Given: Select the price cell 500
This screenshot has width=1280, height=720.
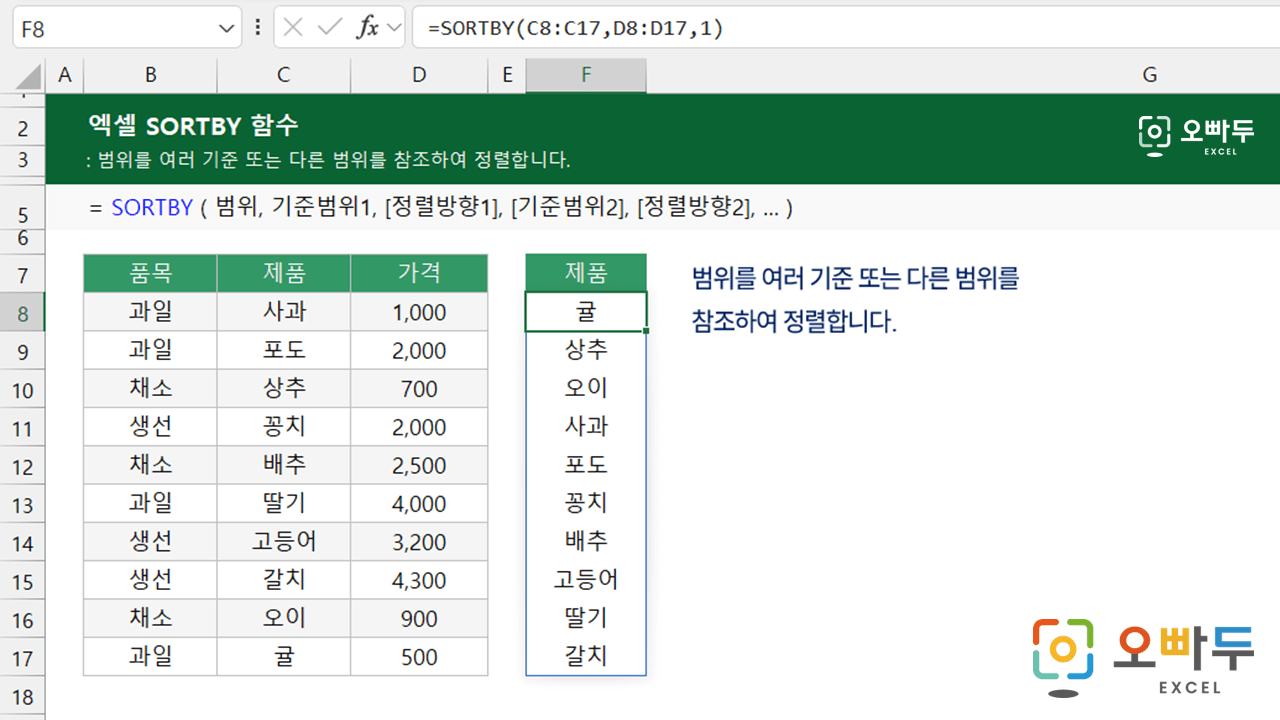Looking at the screenshot, I should pyautogui.click(x=419, y=657).
